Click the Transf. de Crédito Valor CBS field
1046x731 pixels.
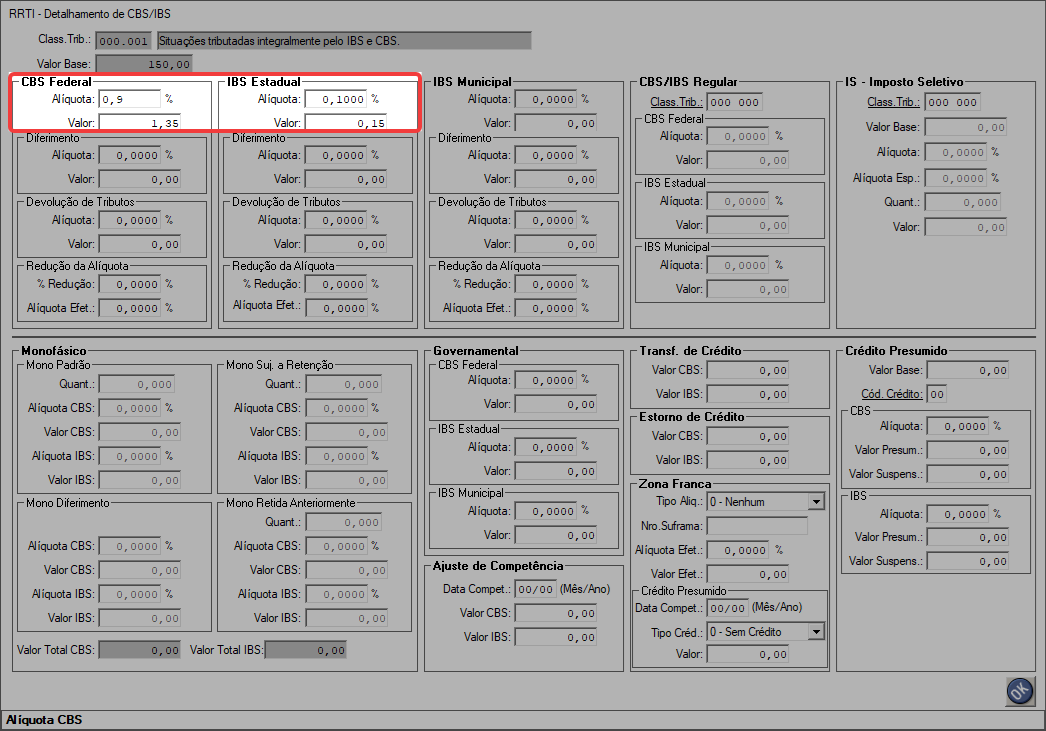748,370
